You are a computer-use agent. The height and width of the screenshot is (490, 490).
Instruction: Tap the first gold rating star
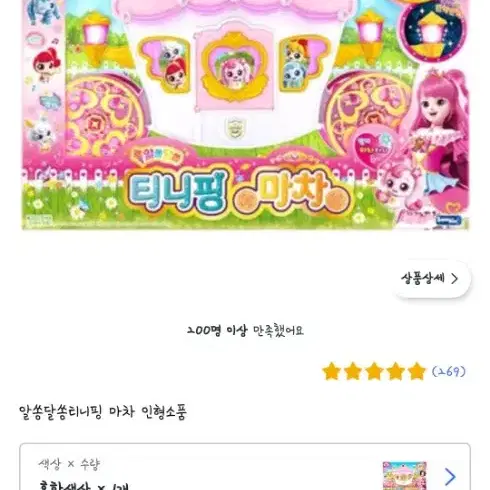pos(331,371)
